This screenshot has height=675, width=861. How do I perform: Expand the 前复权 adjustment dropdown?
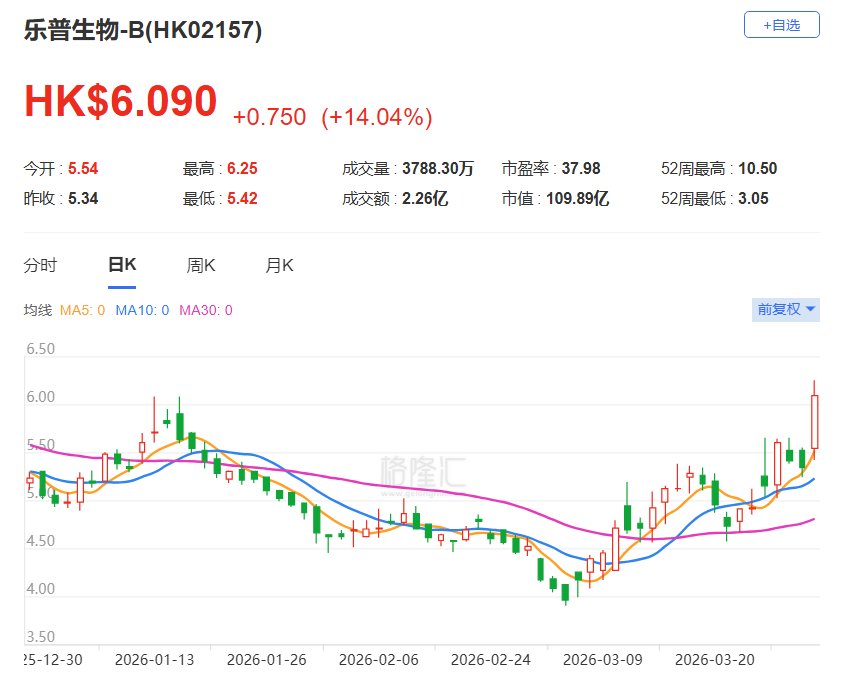click(x=786, y=310)
